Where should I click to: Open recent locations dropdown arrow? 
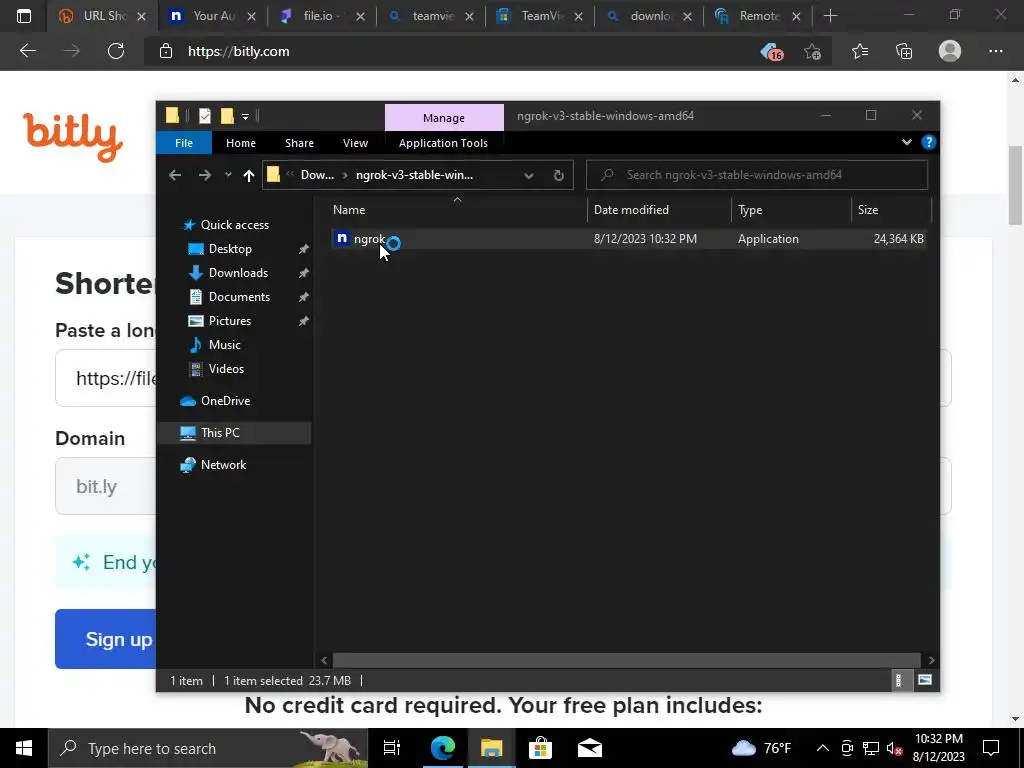click(228, 175)
